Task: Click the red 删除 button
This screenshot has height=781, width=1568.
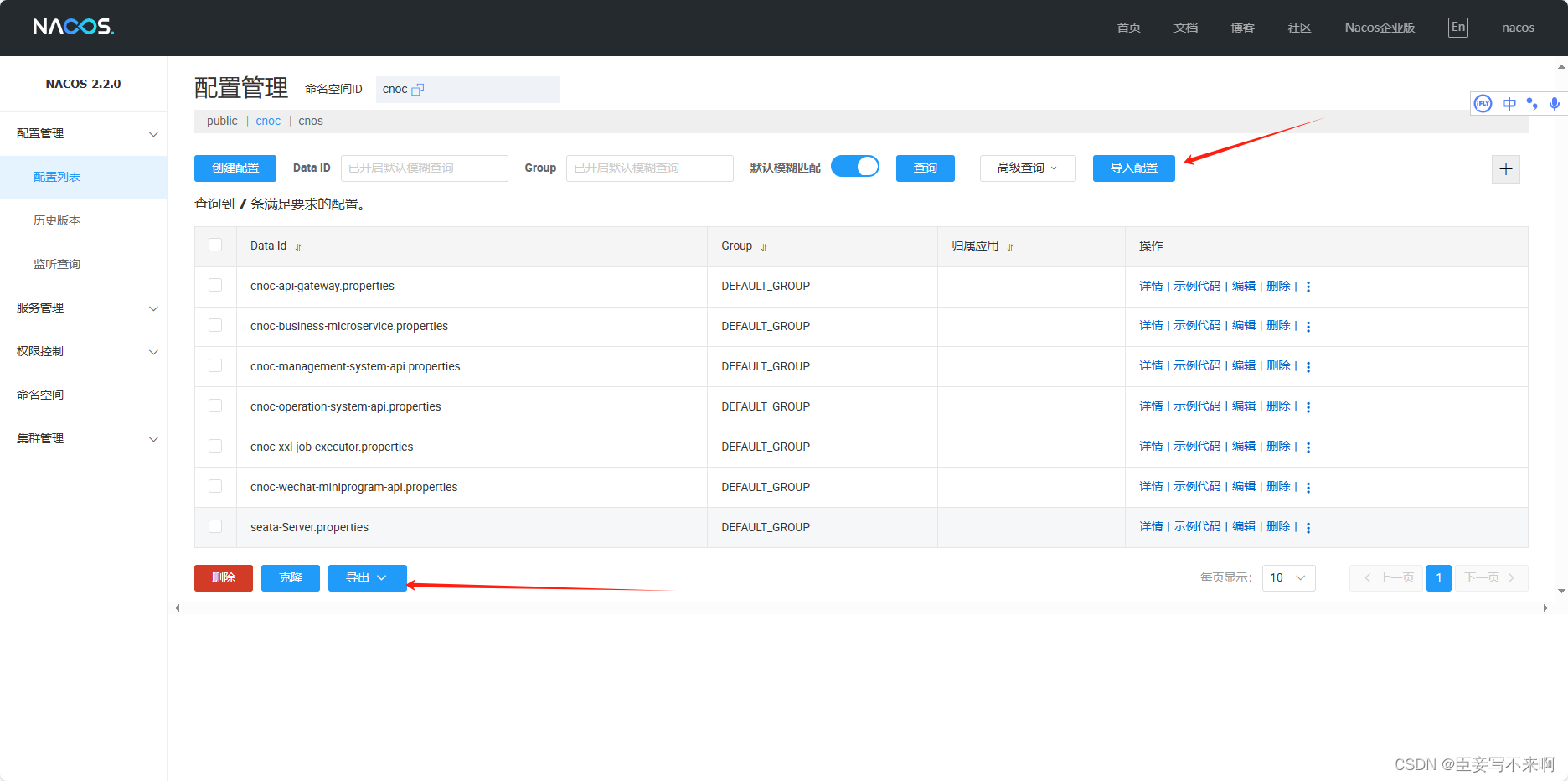Action: pyautogui.click(x=224, y=577)
